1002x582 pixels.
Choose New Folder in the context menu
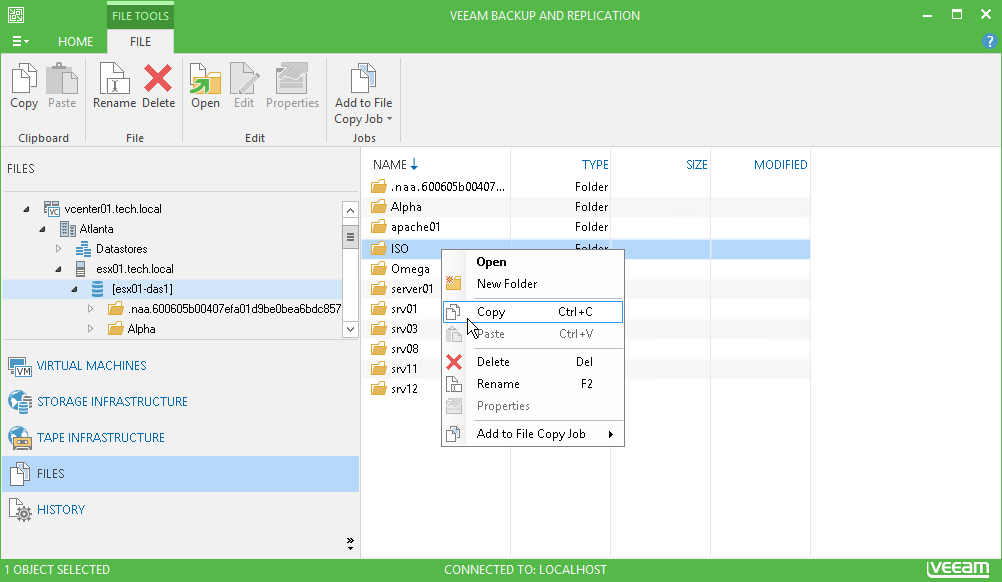pyautogui.click(x=507, y=284)
